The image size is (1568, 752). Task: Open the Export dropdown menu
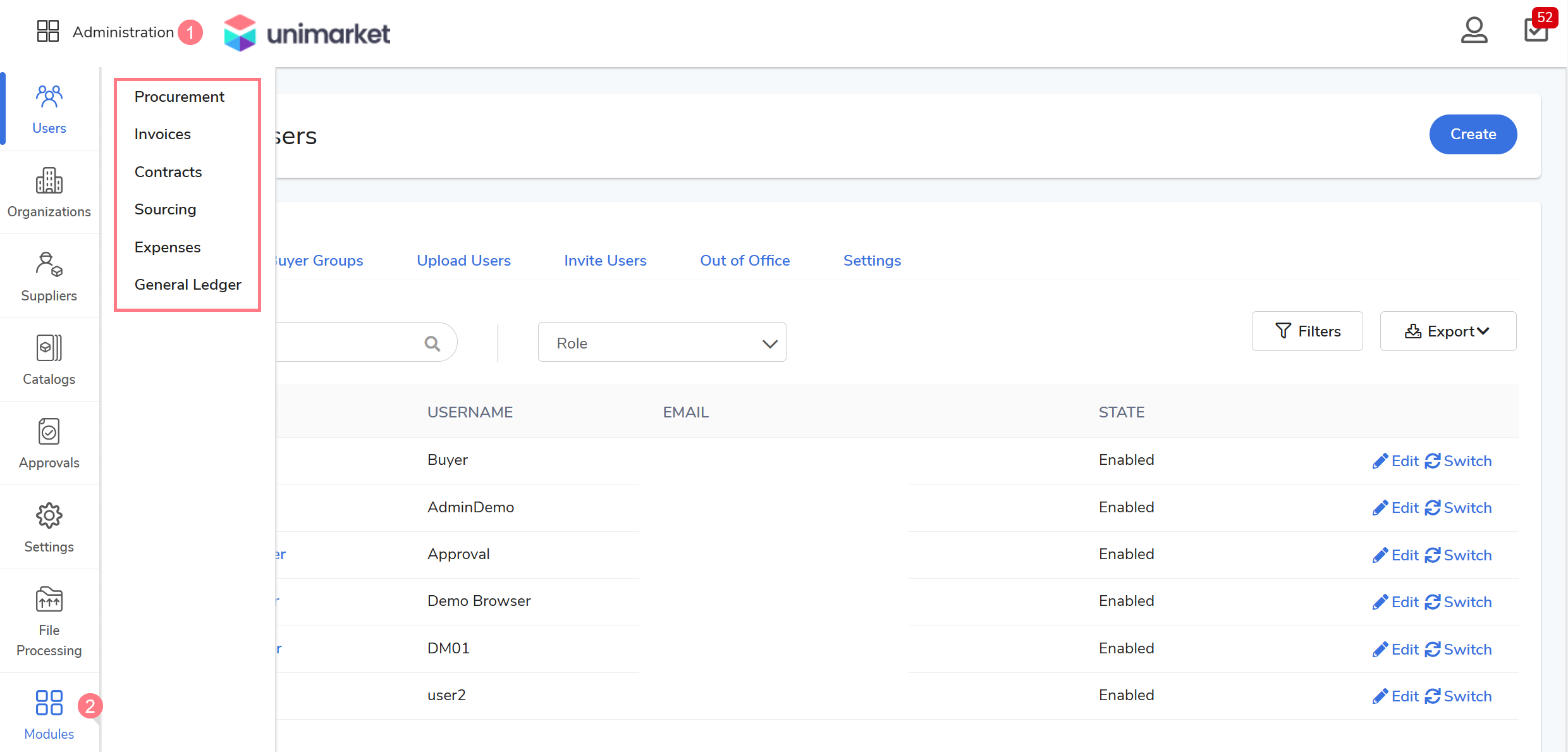coord(1448,331)
